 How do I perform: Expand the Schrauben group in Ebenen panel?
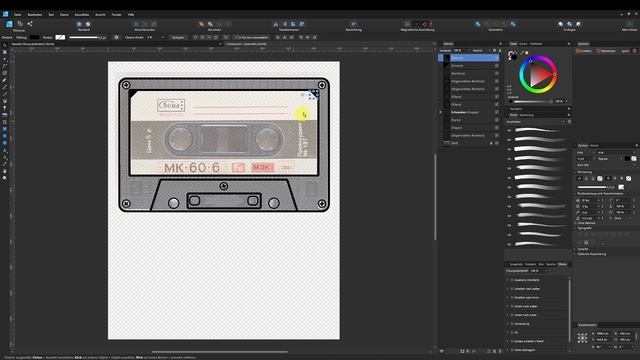click(440, 112)
